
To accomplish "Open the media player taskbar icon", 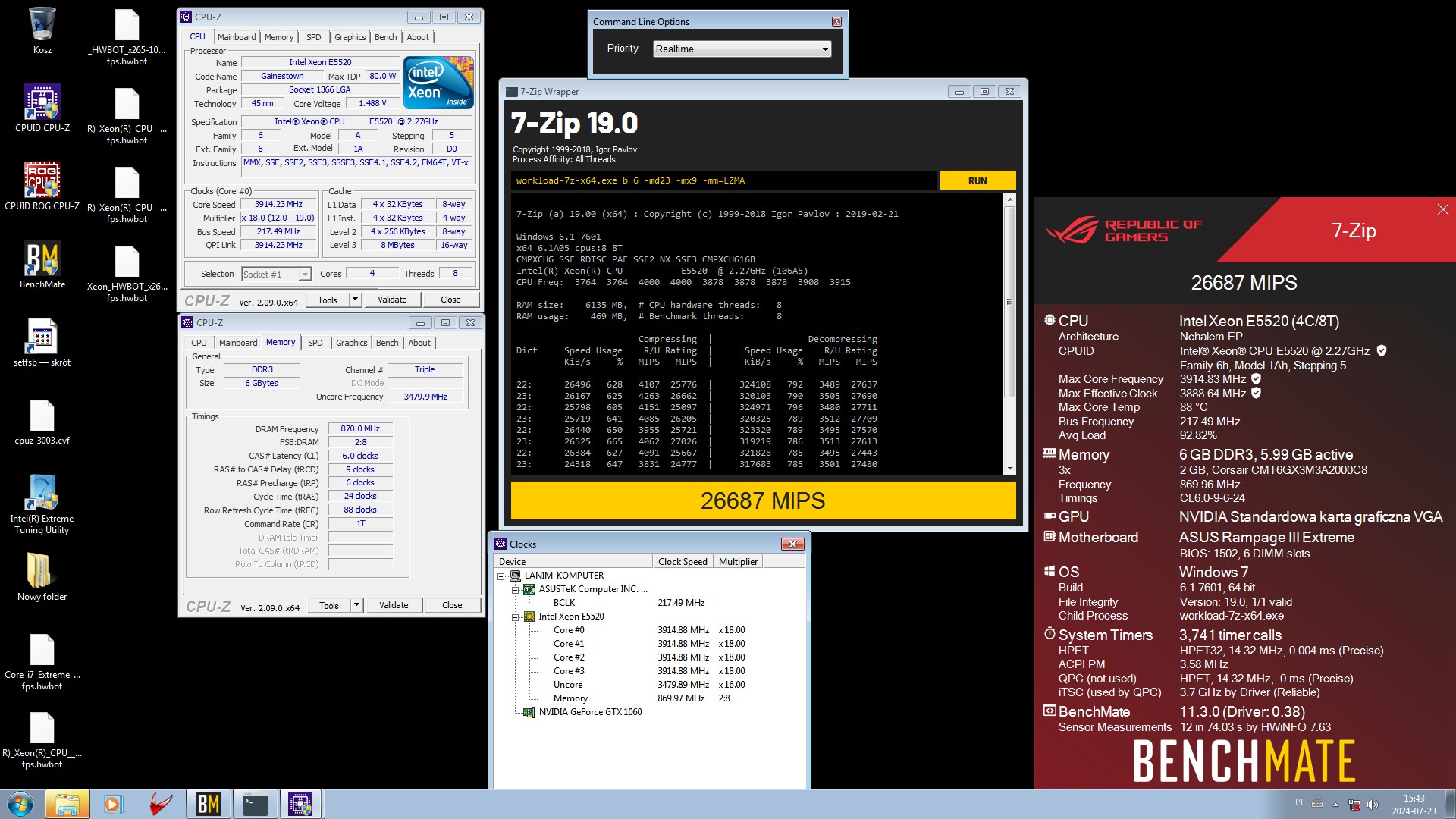I will (113, 804).
